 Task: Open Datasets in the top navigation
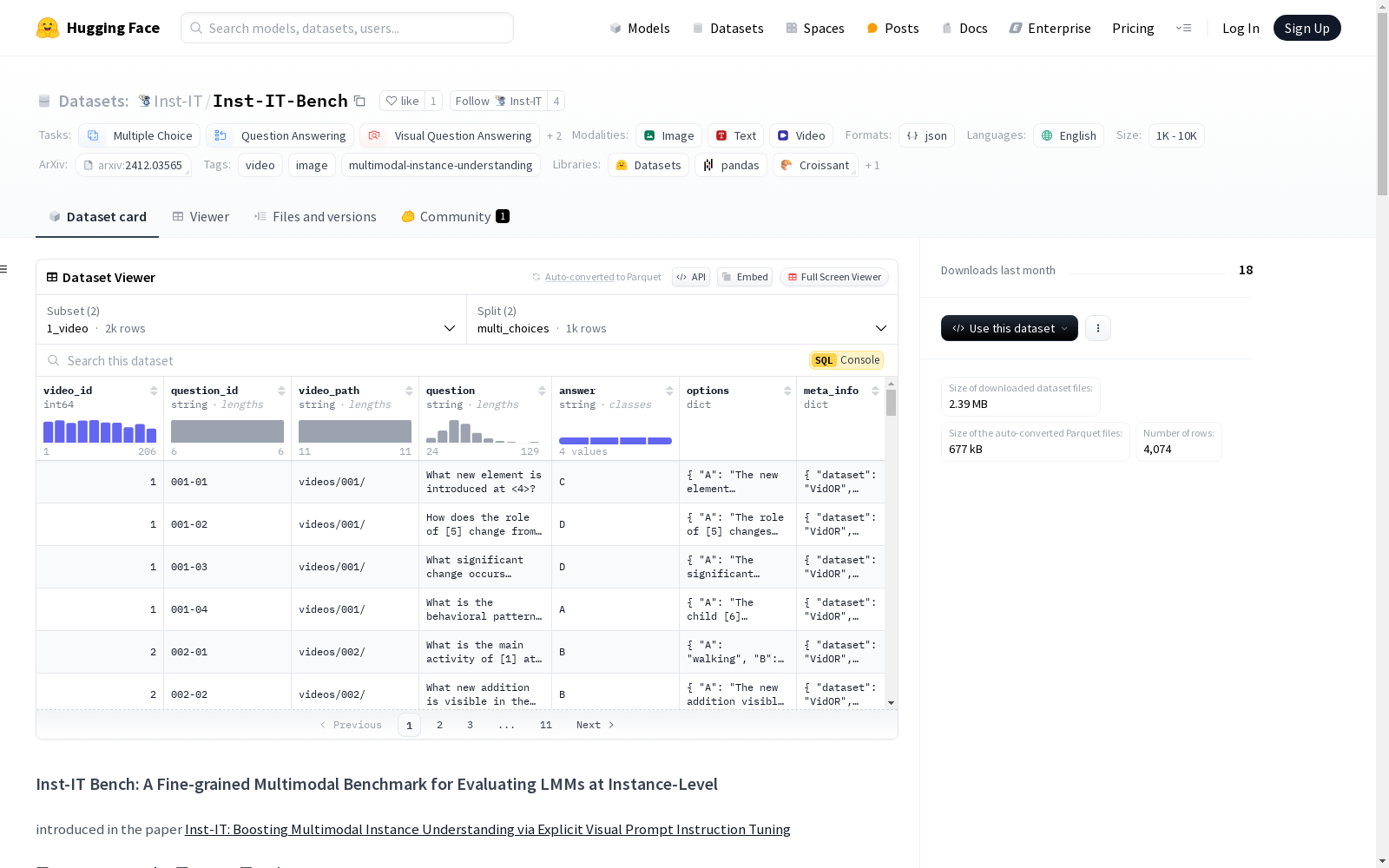727,28
